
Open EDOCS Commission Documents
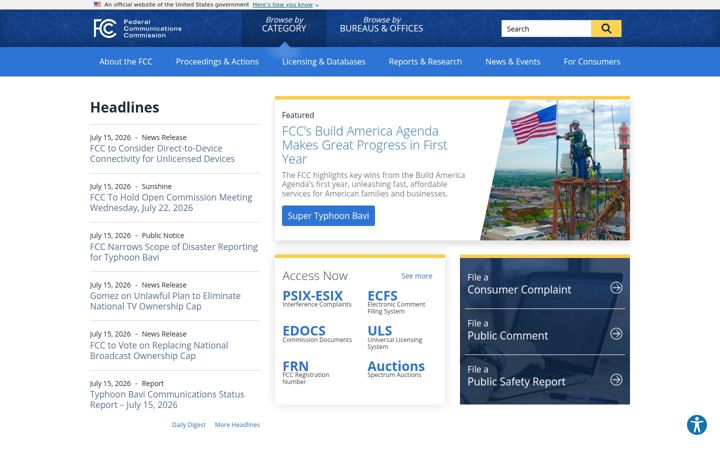tap(317, 334)
